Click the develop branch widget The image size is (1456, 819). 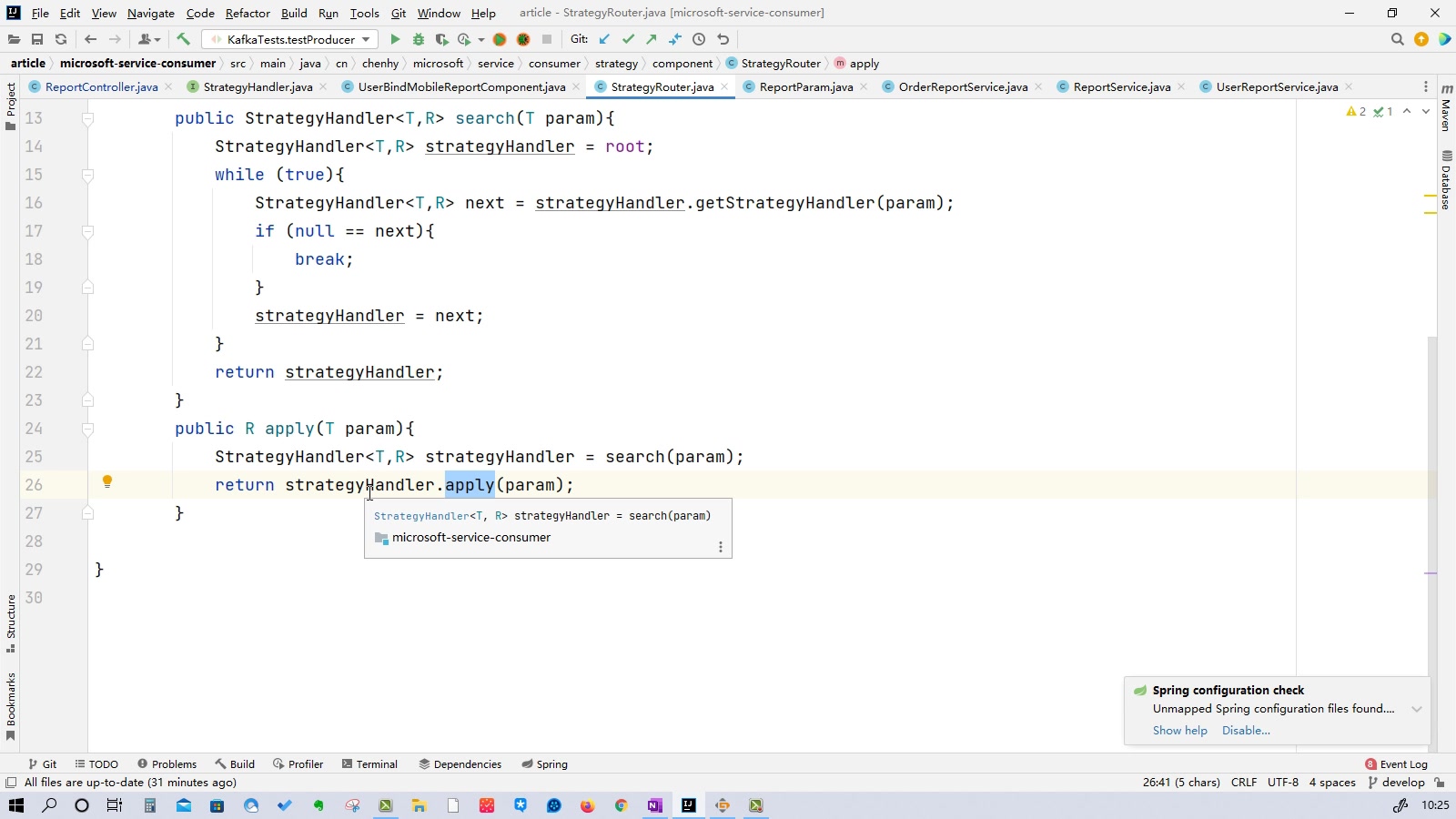click(x=1396, y=783)
